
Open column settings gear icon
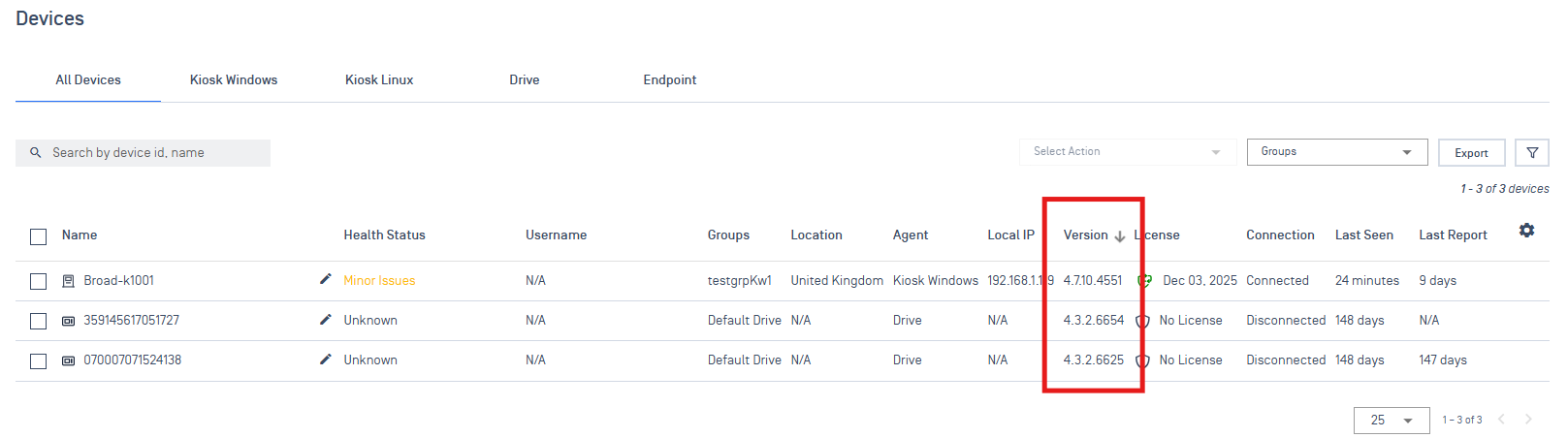[1526, 231]
